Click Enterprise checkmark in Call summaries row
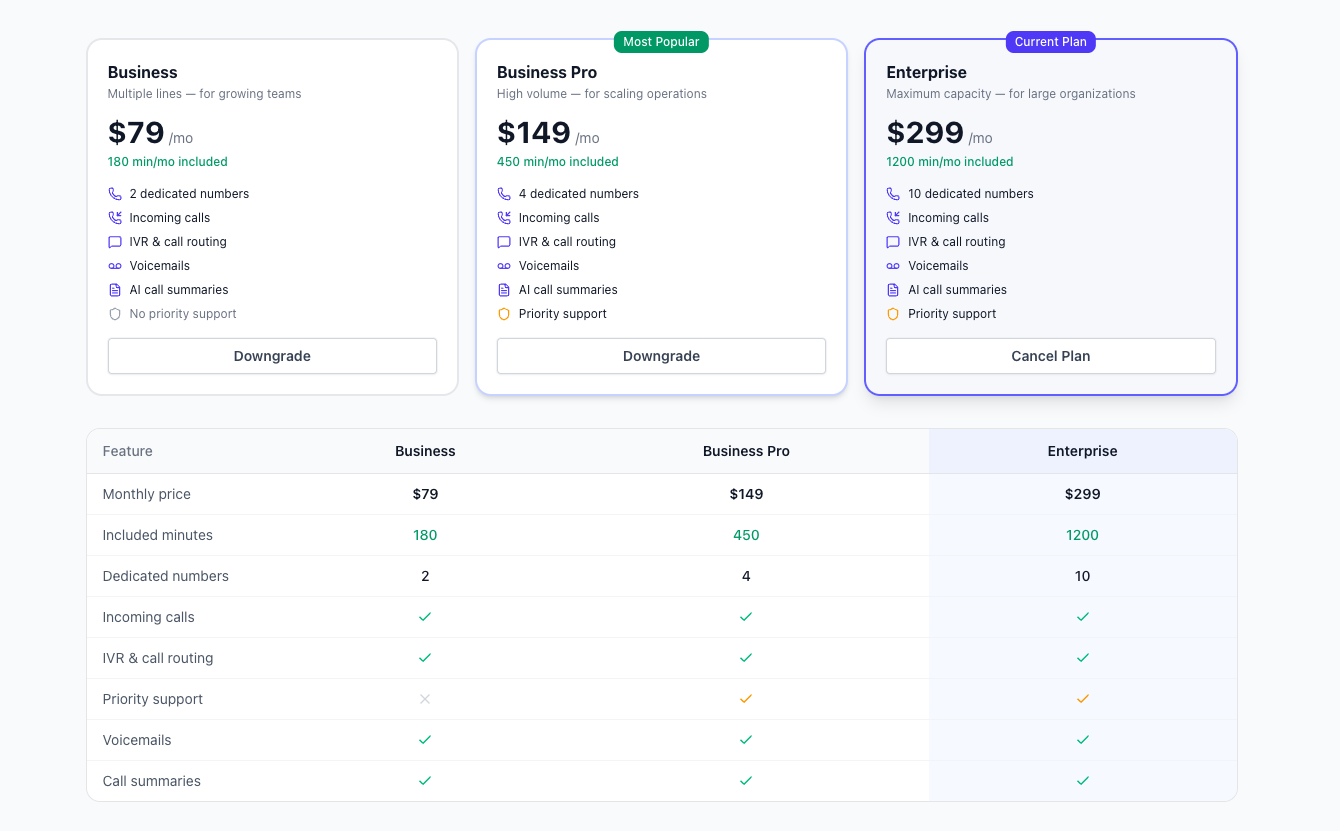Screen dimensions: 1340x831 pyautogui.click(x=1082, y=781)
